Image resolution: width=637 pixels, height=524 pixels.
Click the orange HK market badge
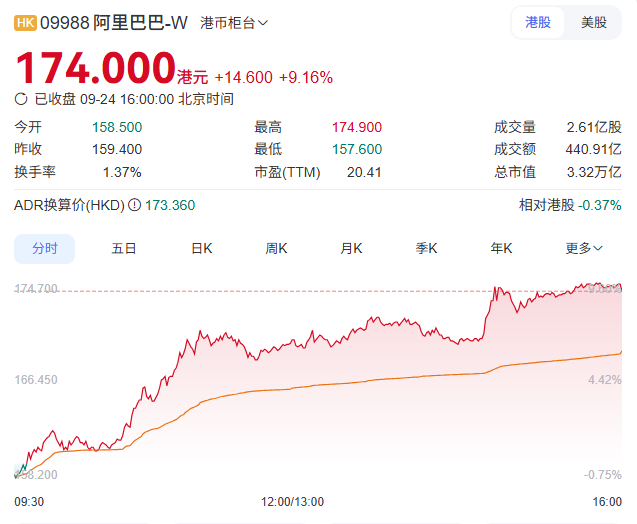point(25,22)
